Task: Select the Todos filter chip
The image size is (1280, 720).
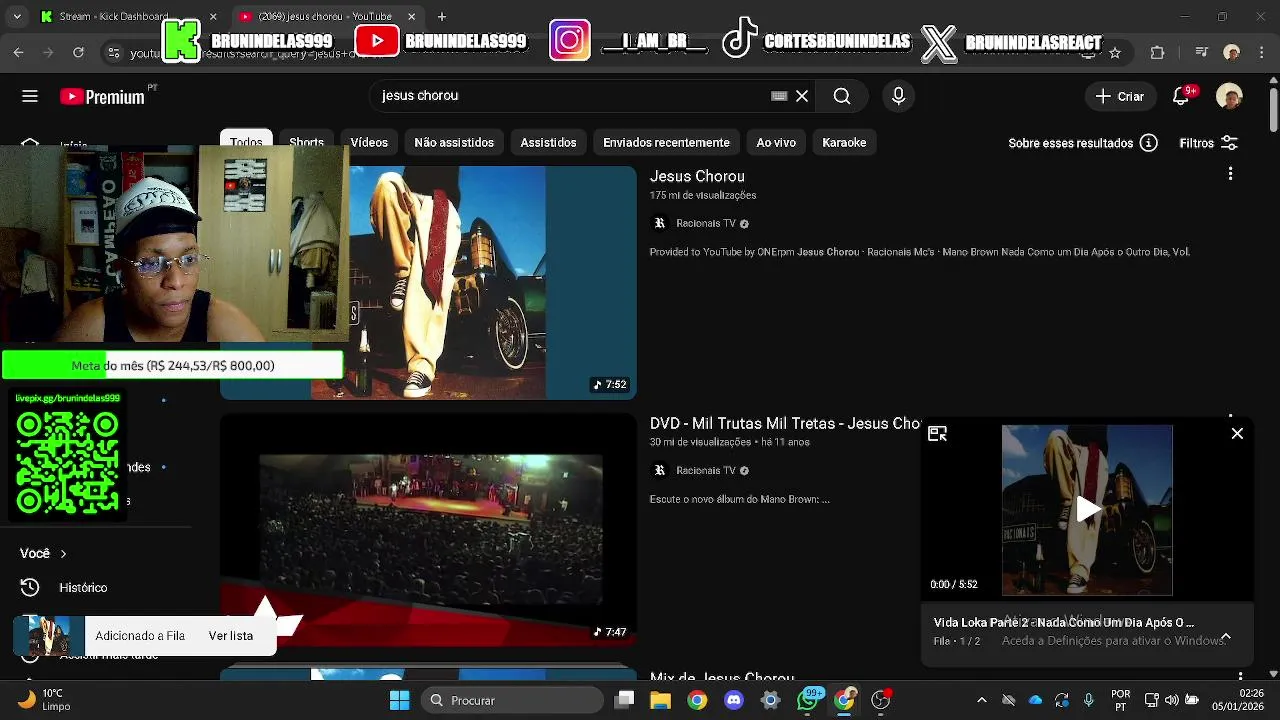Action: (x=246, y=142)
